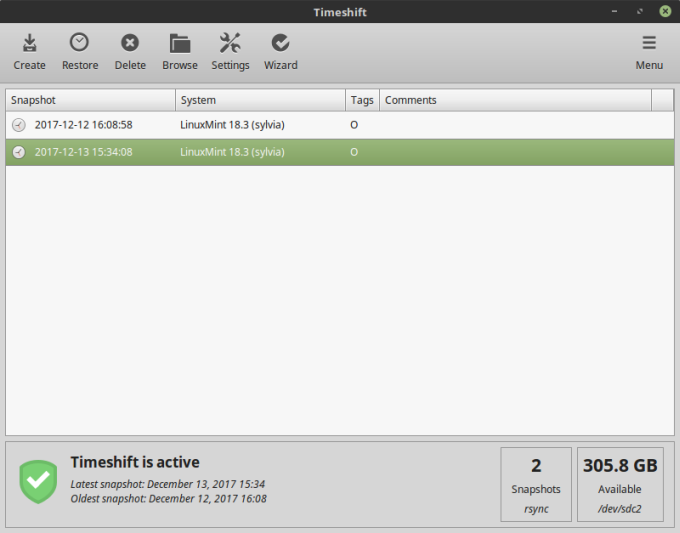Click the green shield status icon

[x=38, y=481]
